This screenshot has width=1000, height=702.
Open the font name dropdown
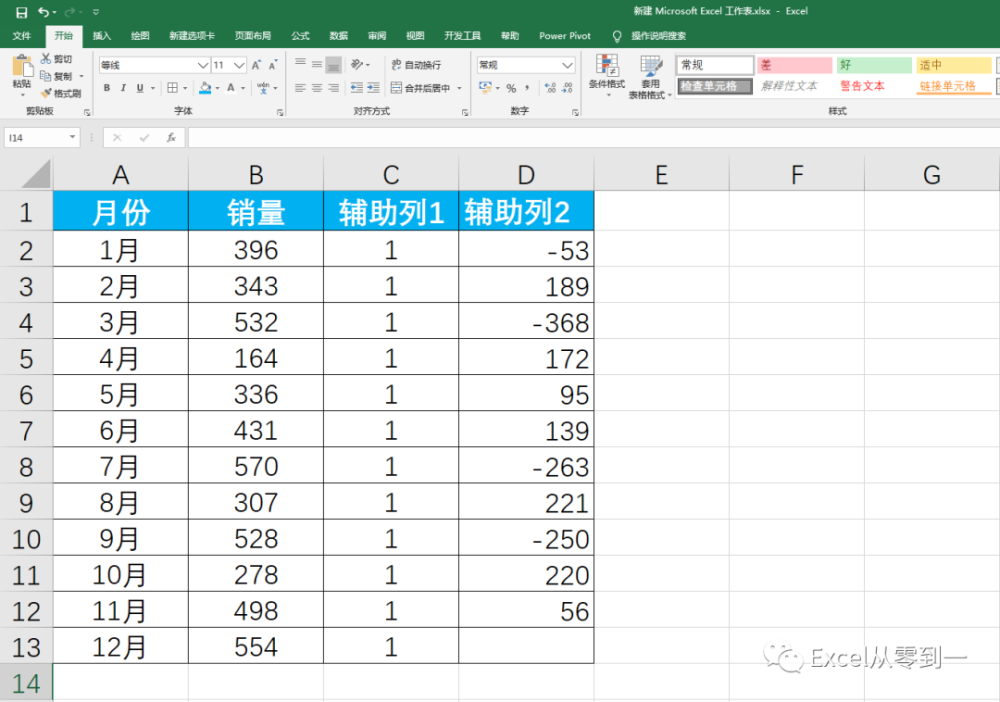203,65
